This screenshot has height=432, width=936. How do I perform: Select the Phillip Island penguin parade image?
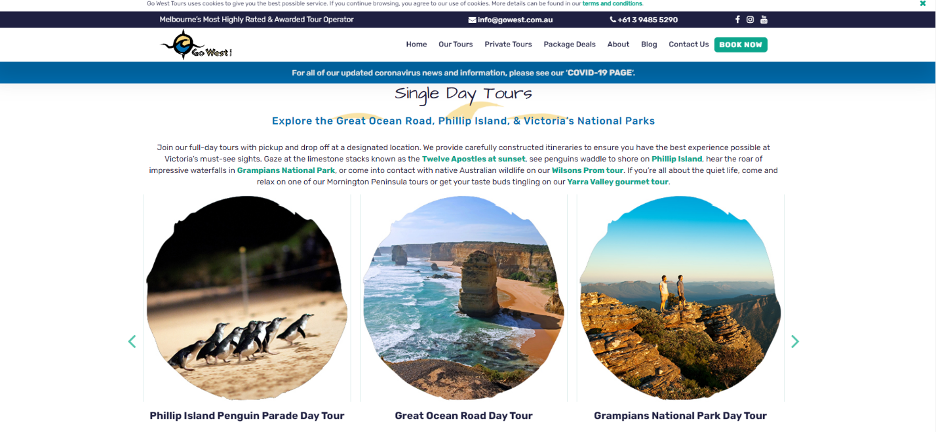point(247,297)
